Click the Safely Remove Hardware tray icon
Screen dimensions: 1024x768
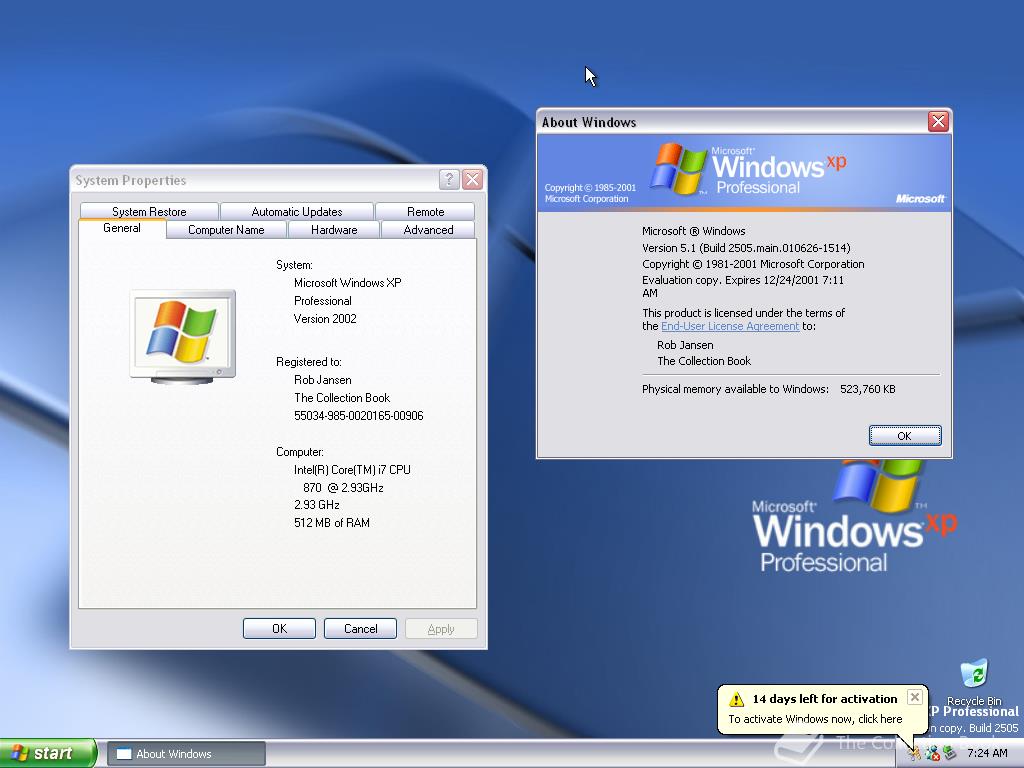(x=950, y=753)
